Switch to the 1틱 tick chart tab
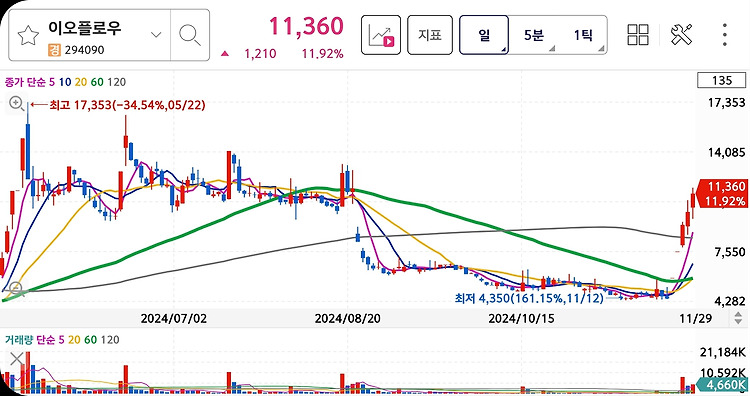This screenshot has height=396, width=750. pyautogui.click(x=583, y=35)
